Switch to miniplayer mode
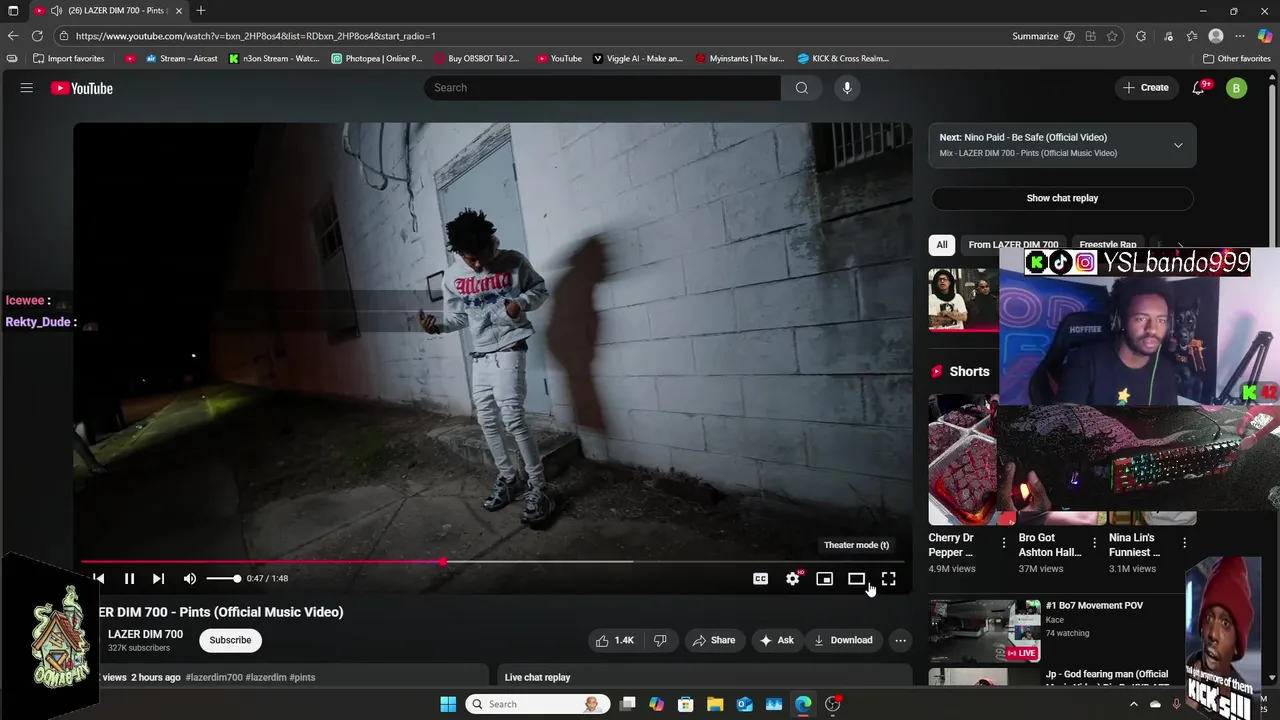The image size is (1280, 720). point(825,578)
